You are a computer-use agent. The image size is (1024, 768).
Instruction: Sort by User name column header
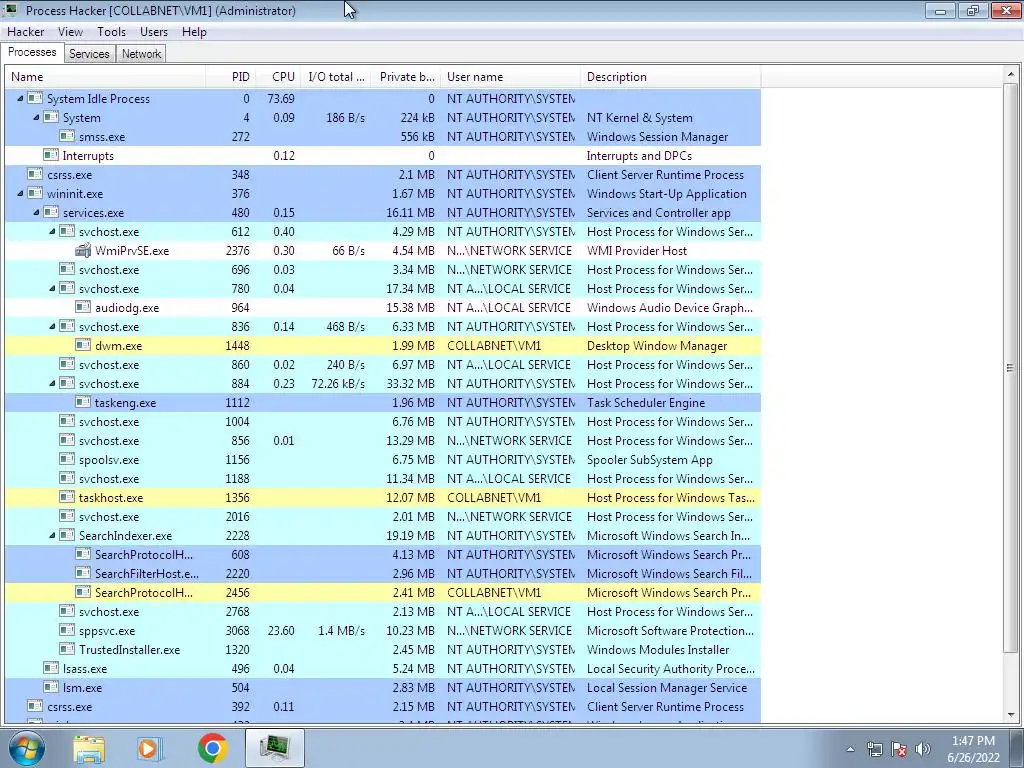[510, 77]
